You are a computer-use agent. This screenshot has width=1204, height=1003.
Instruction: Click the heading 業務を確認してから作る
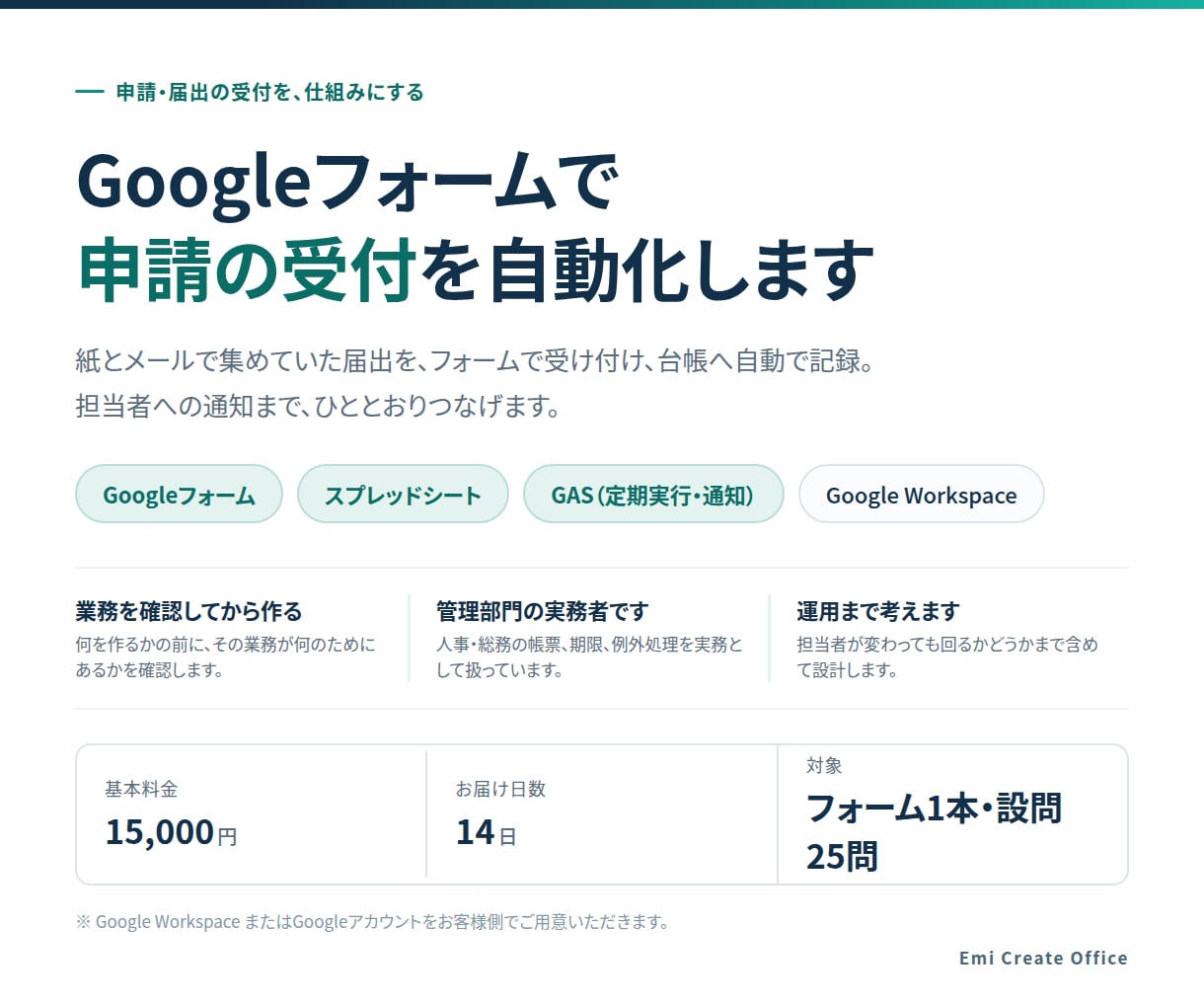188,611
